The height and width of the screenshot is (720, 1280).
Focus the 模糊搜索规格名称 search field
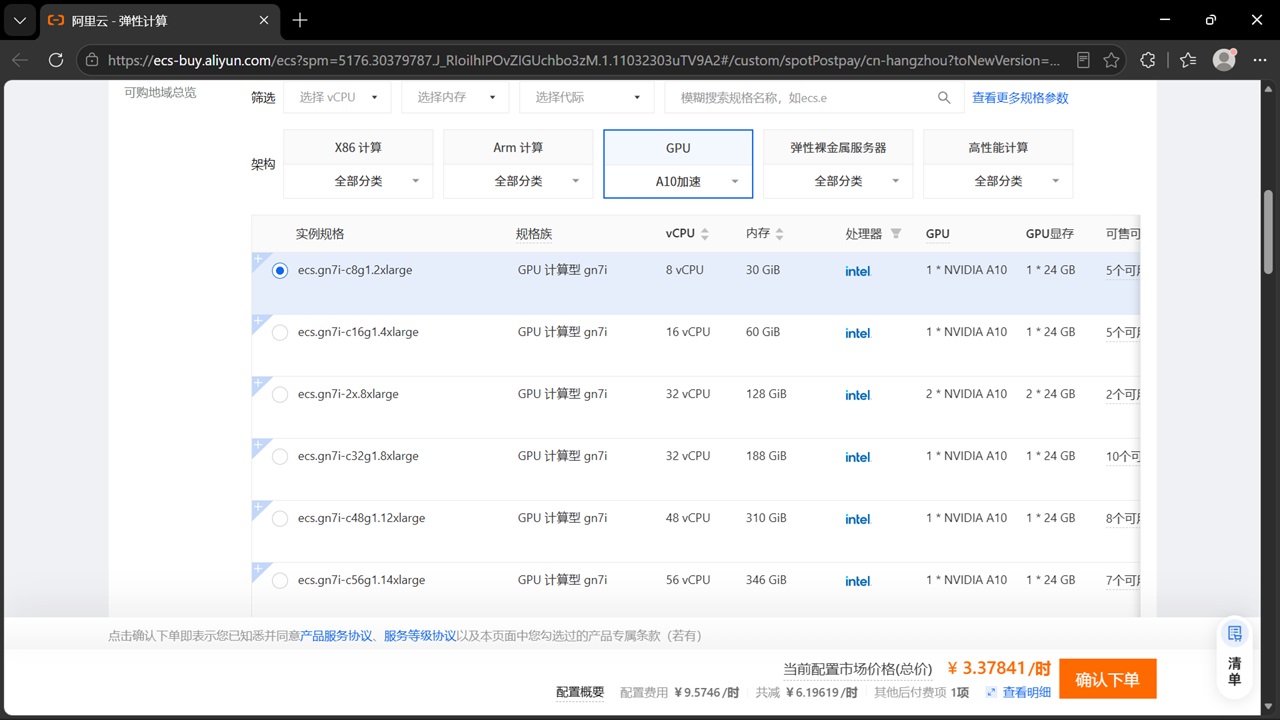800,97
